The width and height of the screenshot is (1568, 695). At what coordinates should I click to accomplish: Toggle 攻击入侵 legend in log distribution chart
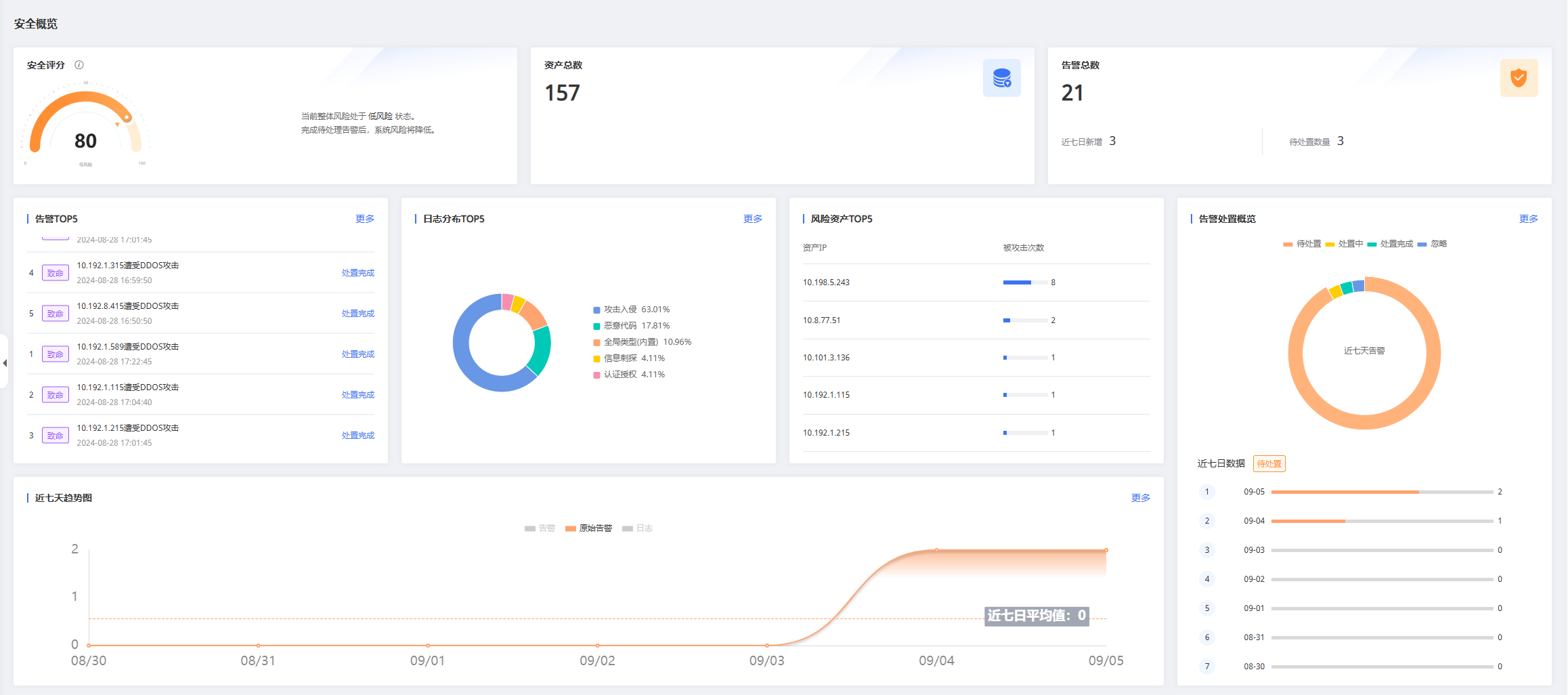632,310
